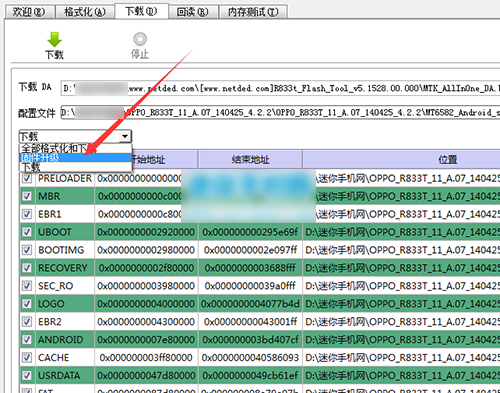Click BOOTIMG begin address 0x0000000002980000

[x=146, y=250]
